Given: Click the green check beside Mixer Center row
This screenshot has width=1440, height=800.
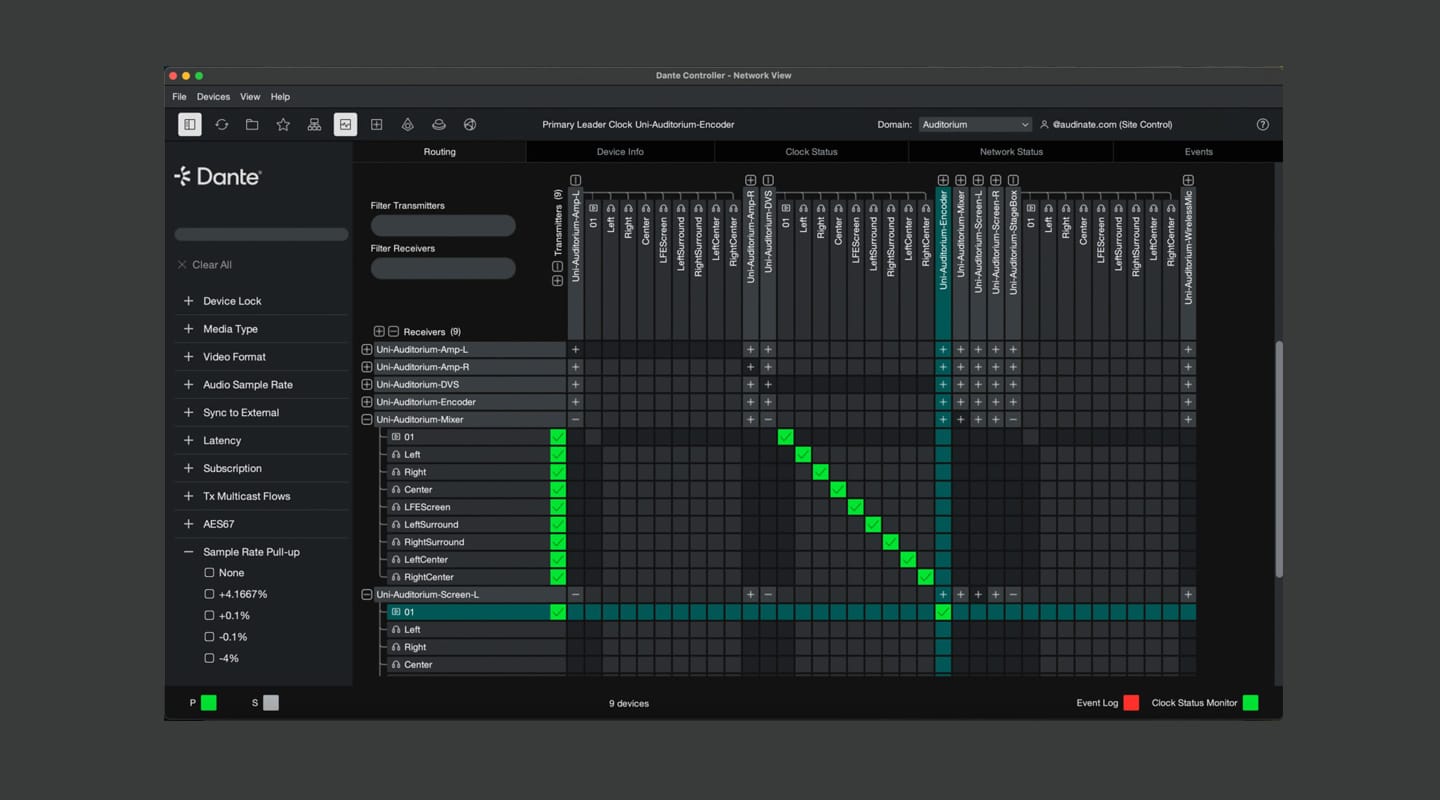Looking at the screenshot, I should tap(558, 489).
